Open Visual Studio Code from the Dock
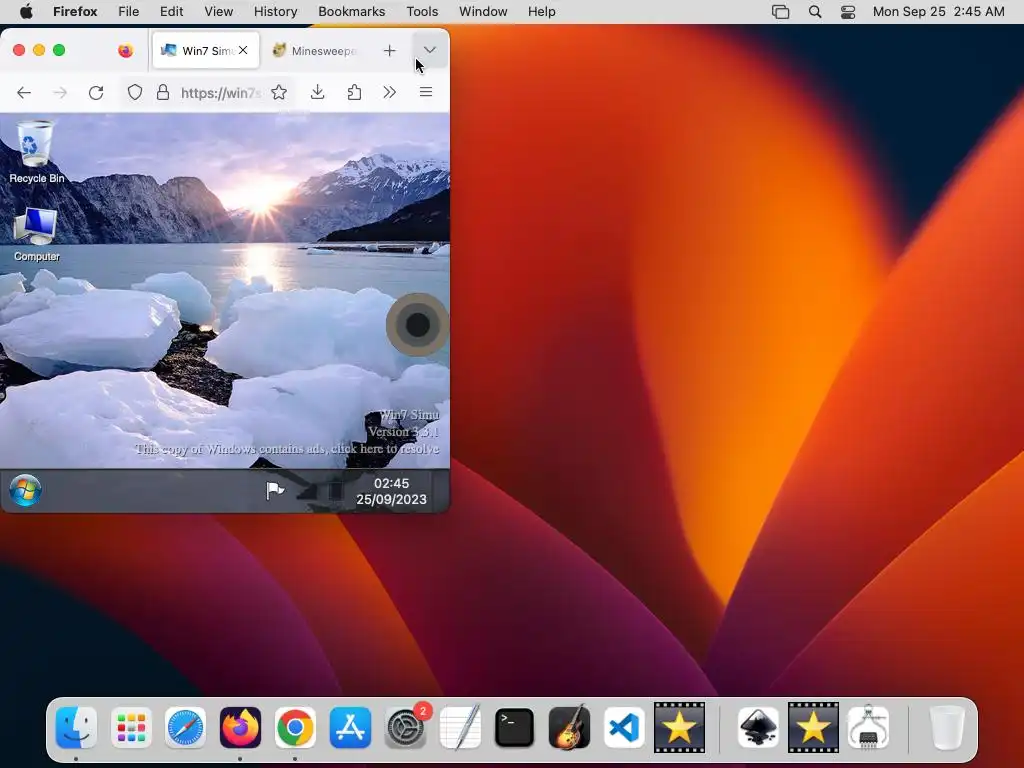1024x768 pixels. click(624, 728)
